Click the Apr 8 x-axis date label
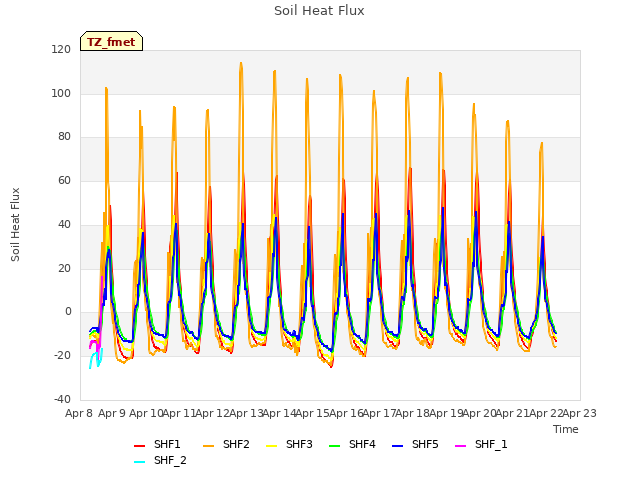 [x=79, y=413]
